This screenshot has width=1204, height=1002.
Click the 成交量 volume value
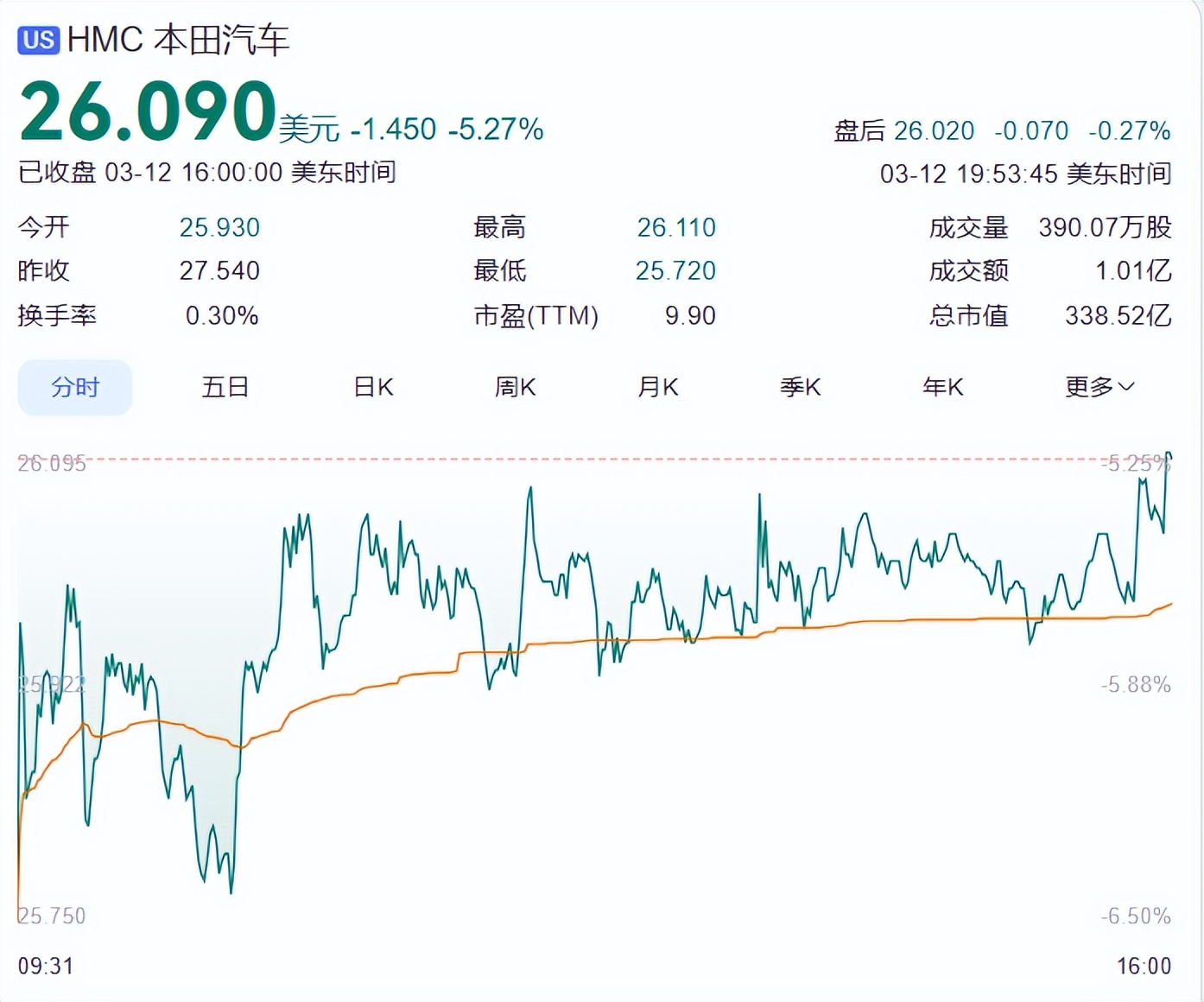(1105, 228)
